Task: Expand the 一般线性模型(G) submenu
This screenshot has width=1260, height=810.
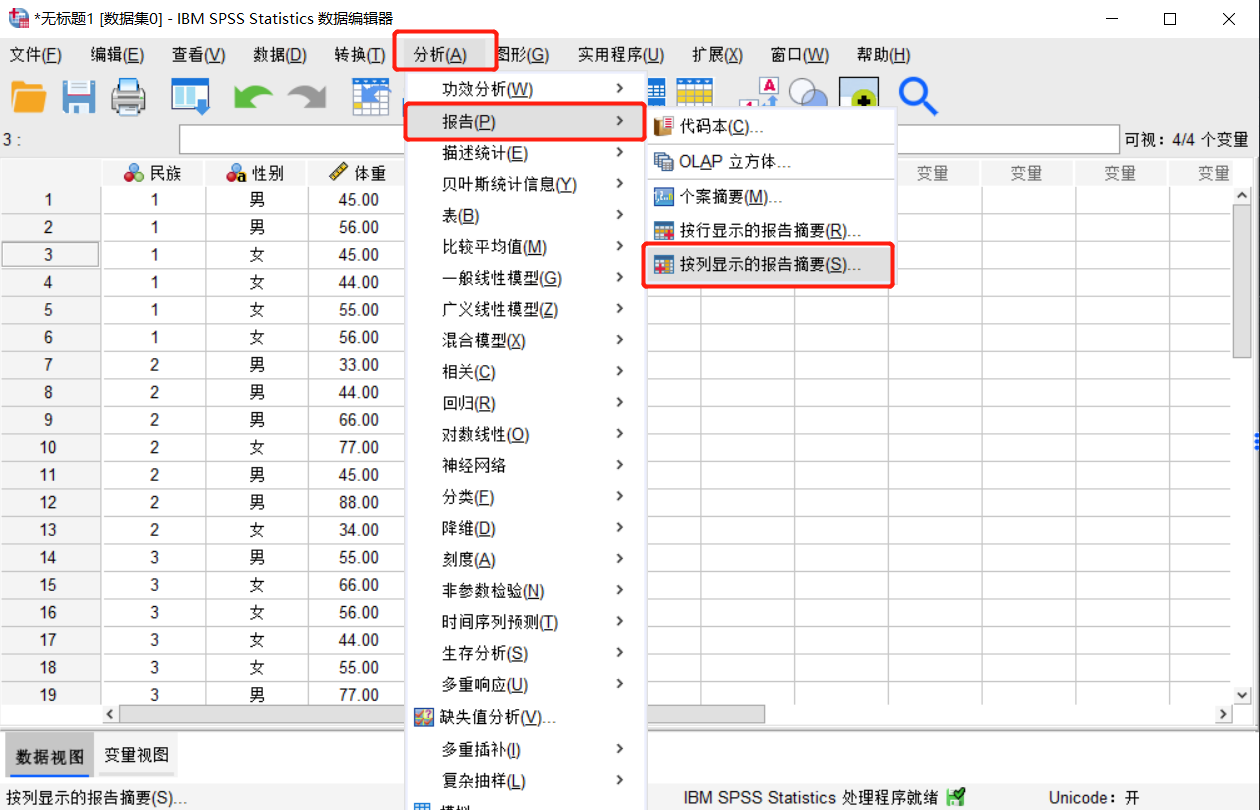Action: 526,278
